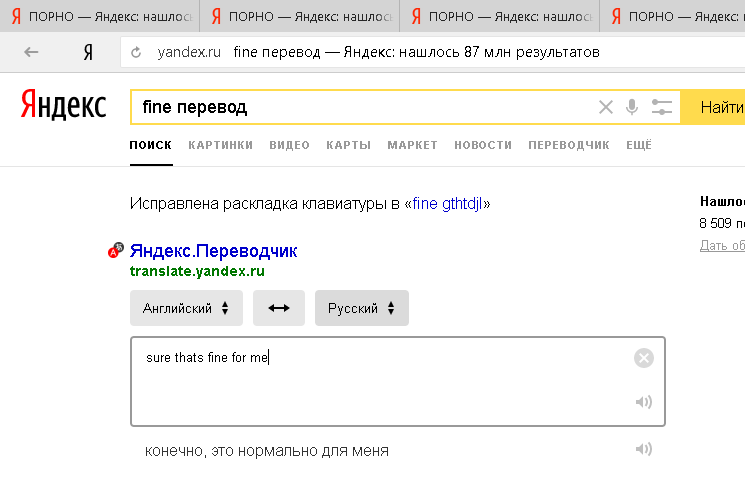Switch to the second browser tab
745x488 pixels.
click(x=300, y=17)
